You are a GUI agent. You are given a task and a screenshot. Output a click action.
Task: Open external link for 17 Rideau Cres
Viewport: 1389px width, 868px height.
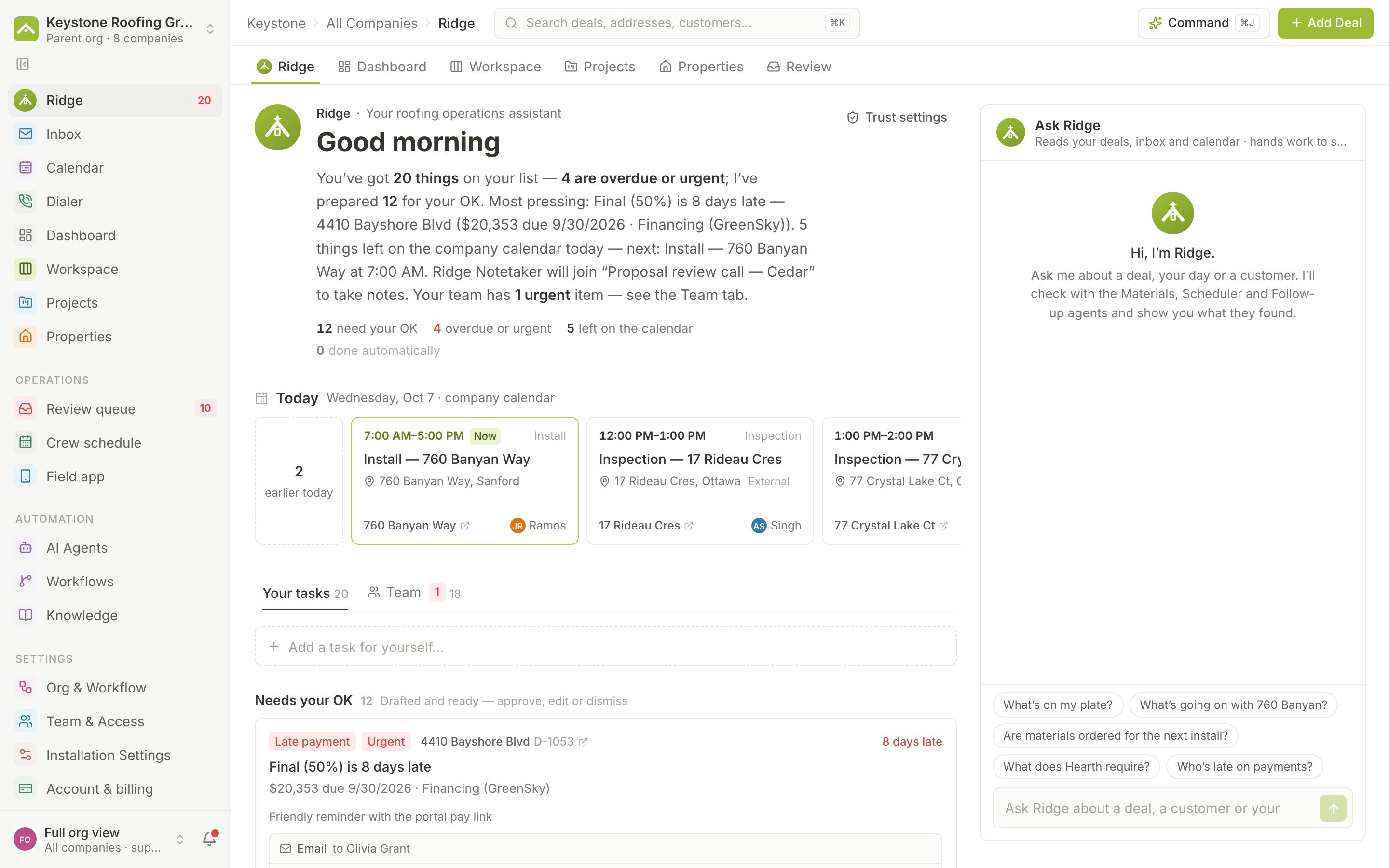click(689, 525)
